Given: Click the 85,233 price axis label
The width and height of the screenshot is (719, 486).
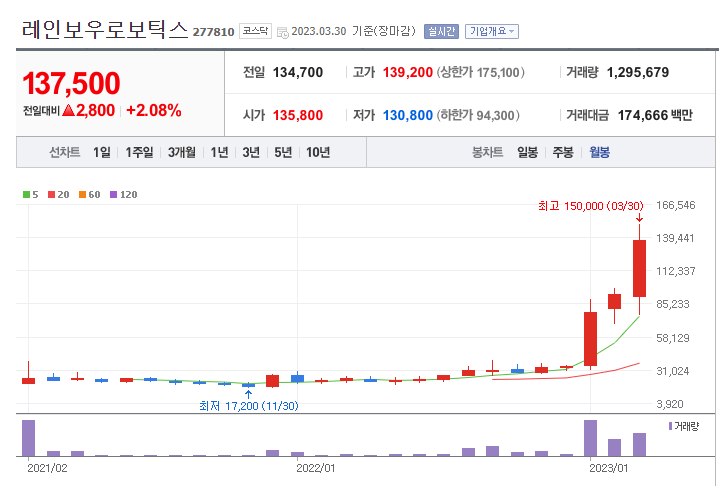Looking at the screenshot, I should tap(673, 304).
